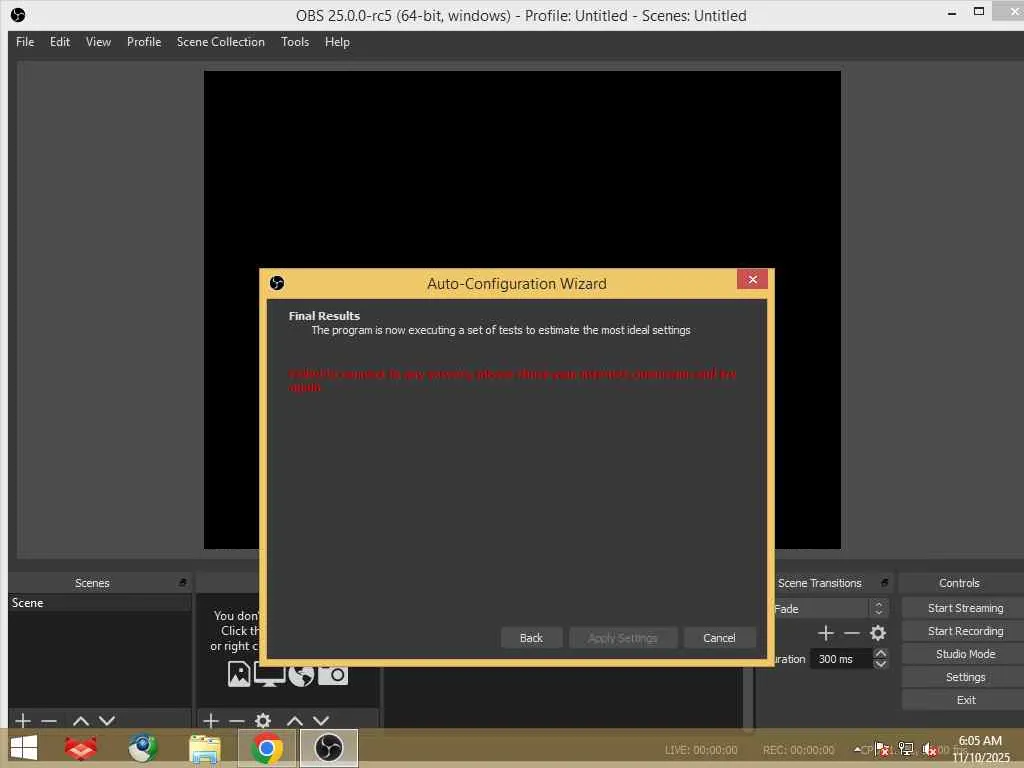The height and width of the screenshot is (768, 1024).
Task: Open the Scene Collection menu
Action: click(x=221, y=42)
